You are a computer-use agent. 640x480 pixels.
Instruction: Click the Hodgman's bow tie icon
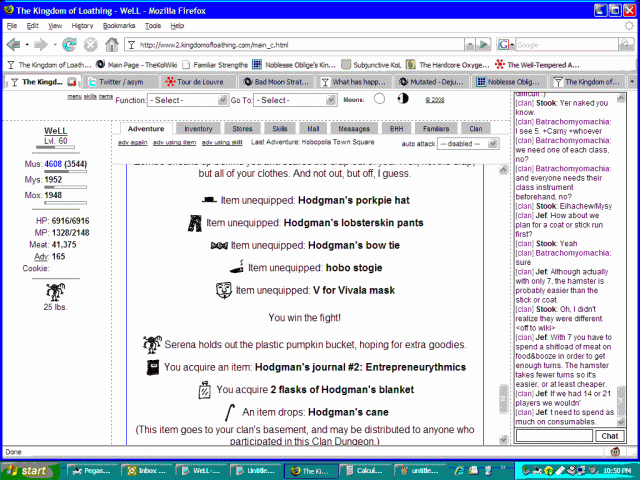[x=219, y=245]
